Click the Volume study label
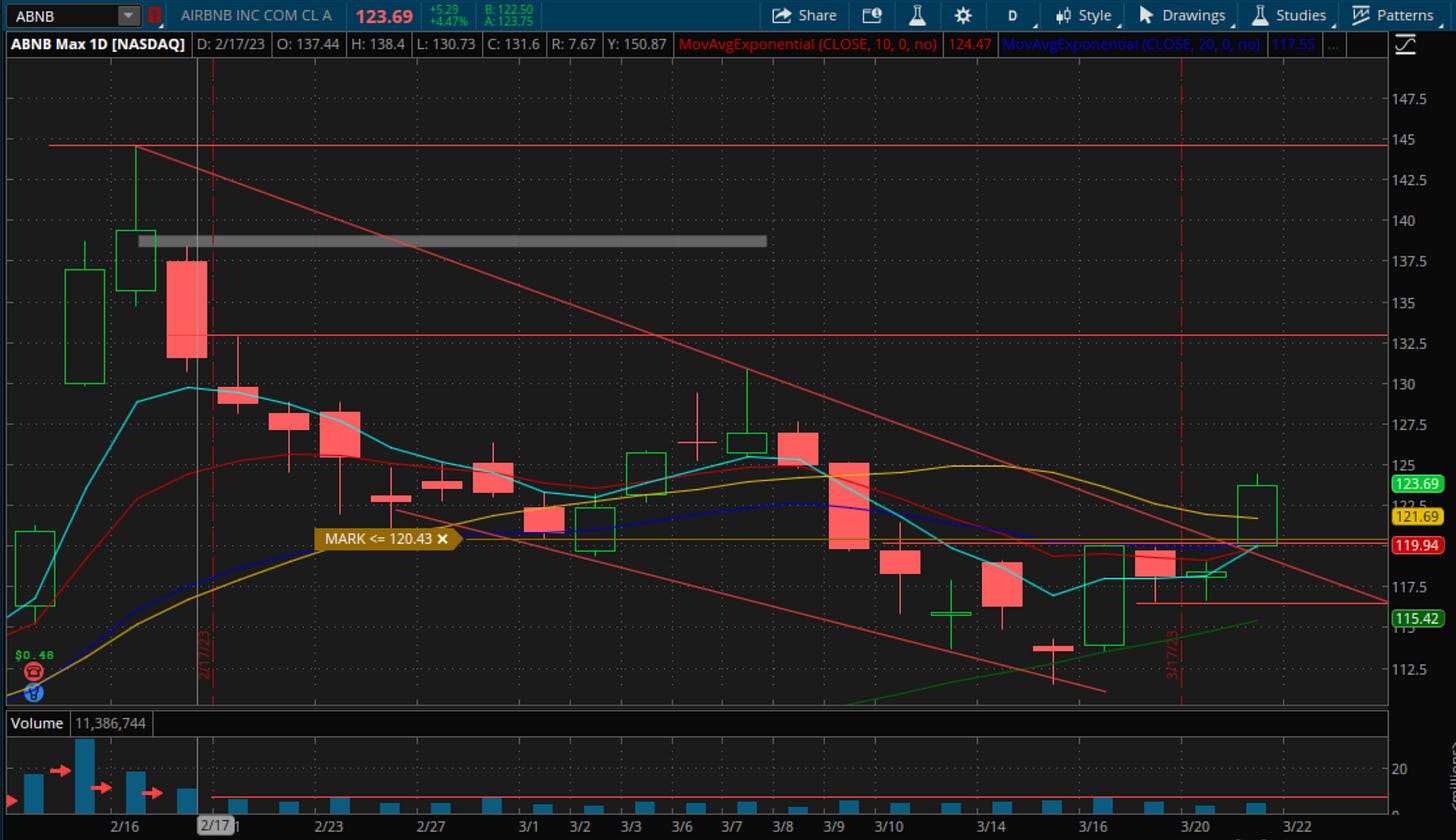The width and height of the screenshot is (1456, 840). click(39, 723)
